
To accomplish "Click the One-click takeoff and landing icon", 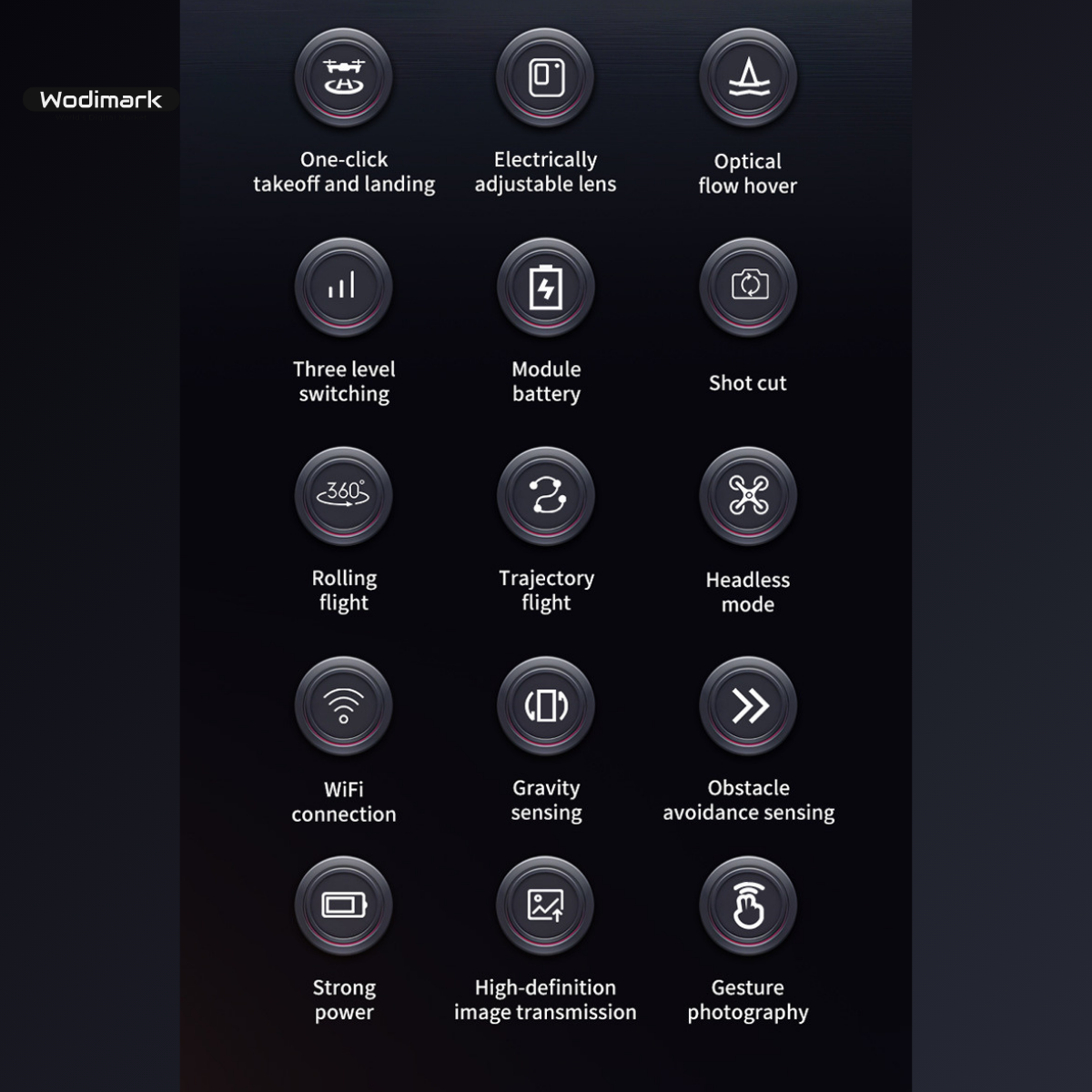I will pos(344,77).
